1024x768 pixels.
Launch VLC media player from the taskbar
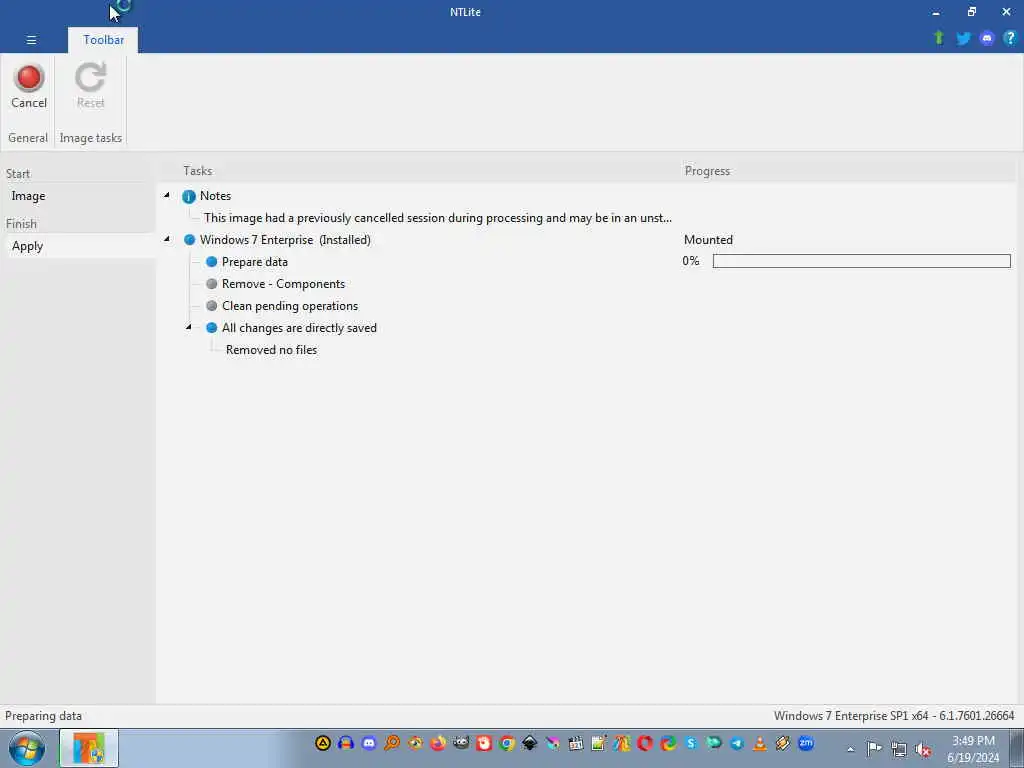tap(760, 743)
